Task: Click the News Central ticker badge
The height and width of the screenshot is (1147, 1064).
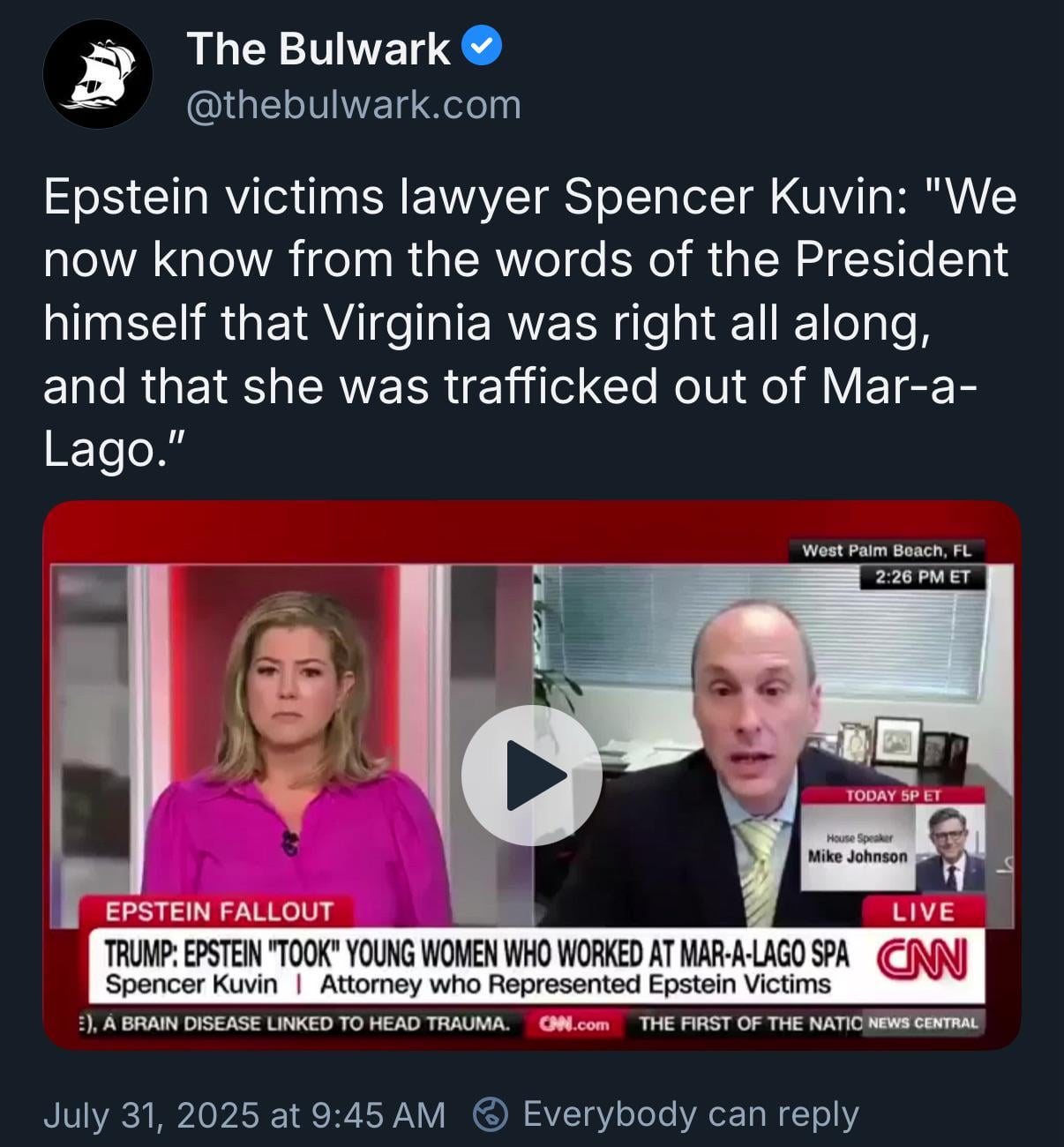Action: [923, 1023]
